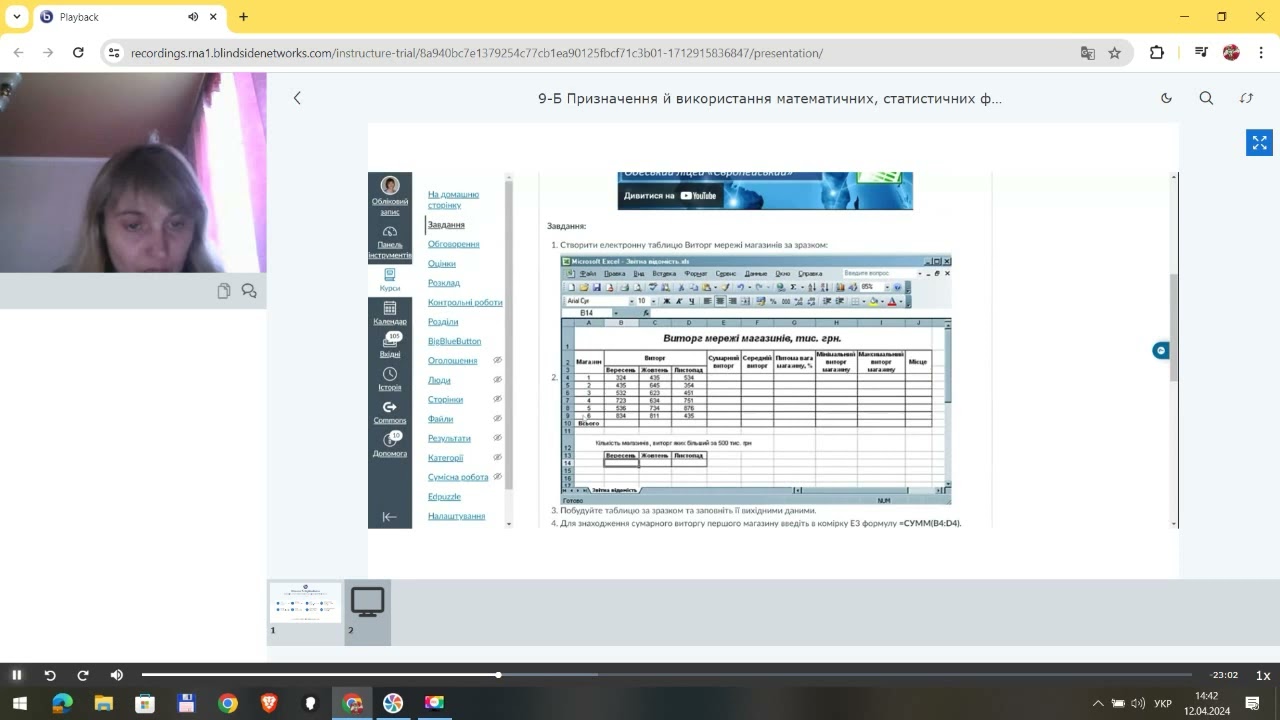This screenshot has height=720, width=1280.
Task: Open Календар in the Canvas sidebar
Action: pyautogui.click(x=390, y=313)
